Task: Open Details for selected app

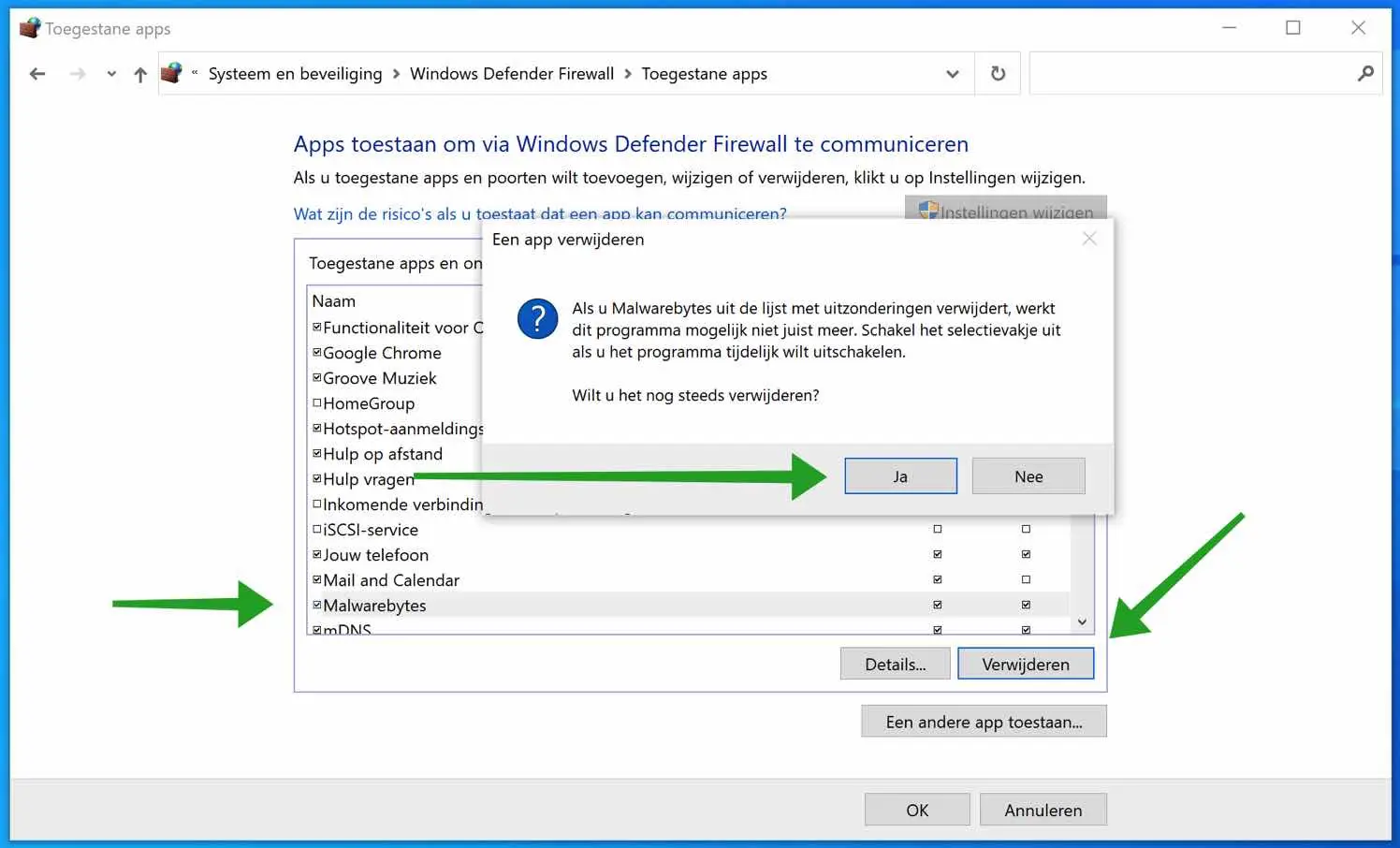Action: point(895,664)
